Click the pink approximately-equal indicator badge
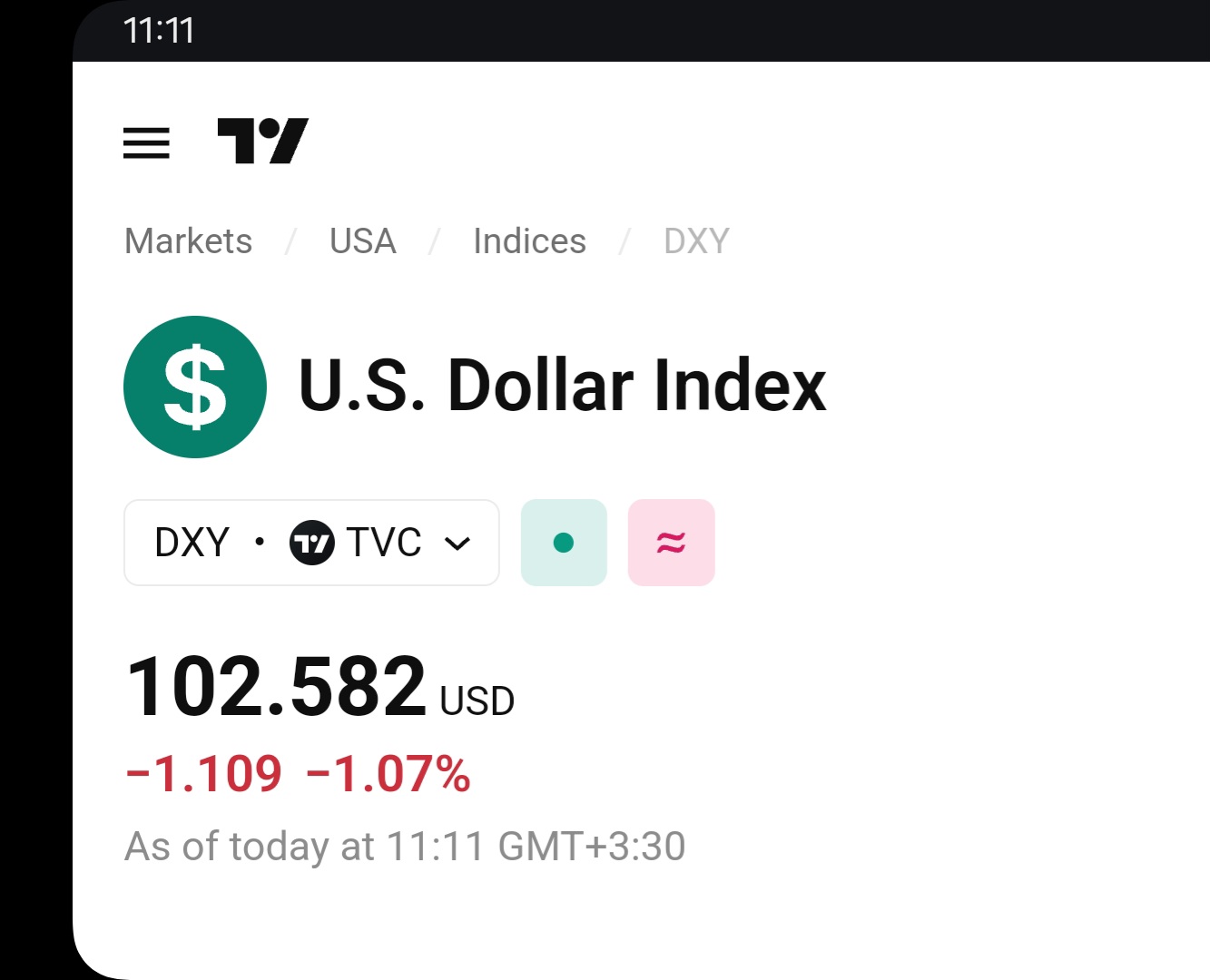Image resolution: width=1210 pixels, height=980 pixels. [671, 543]
